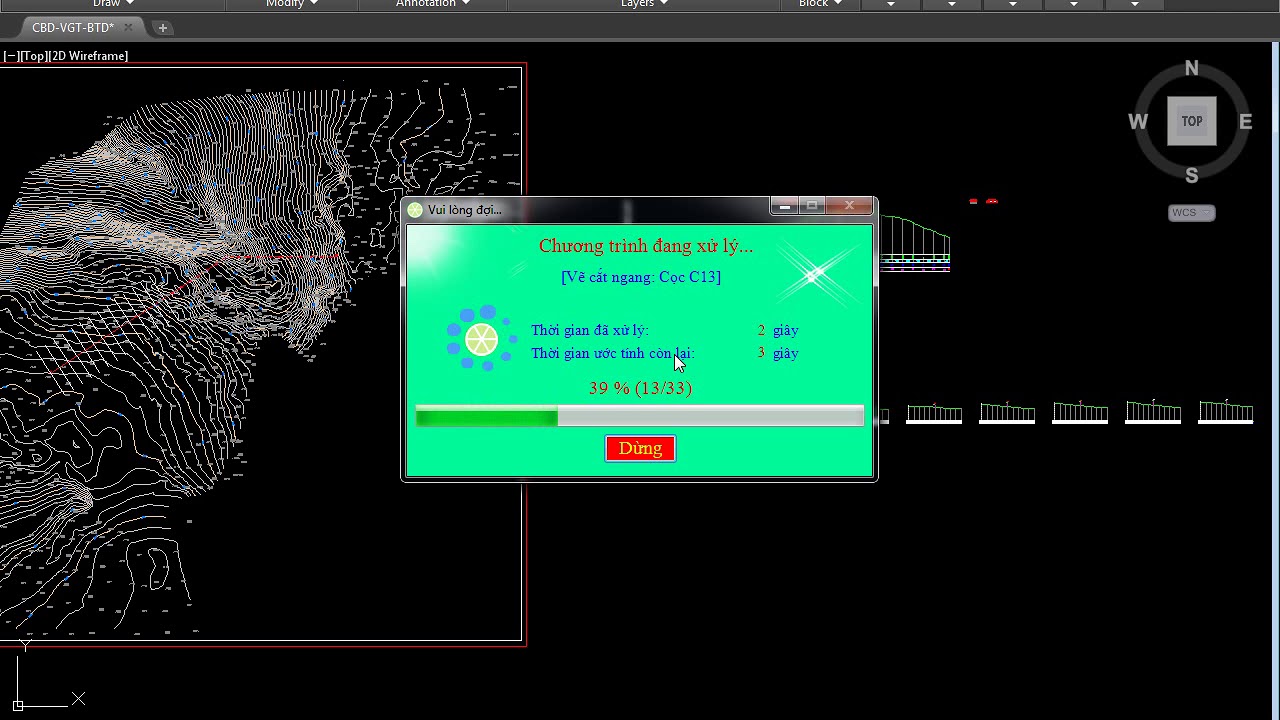Open the [2D Wireframe] visual style menu
Image resolution: width=1280 pixels, height=720 pixels.
coord(89,56)
